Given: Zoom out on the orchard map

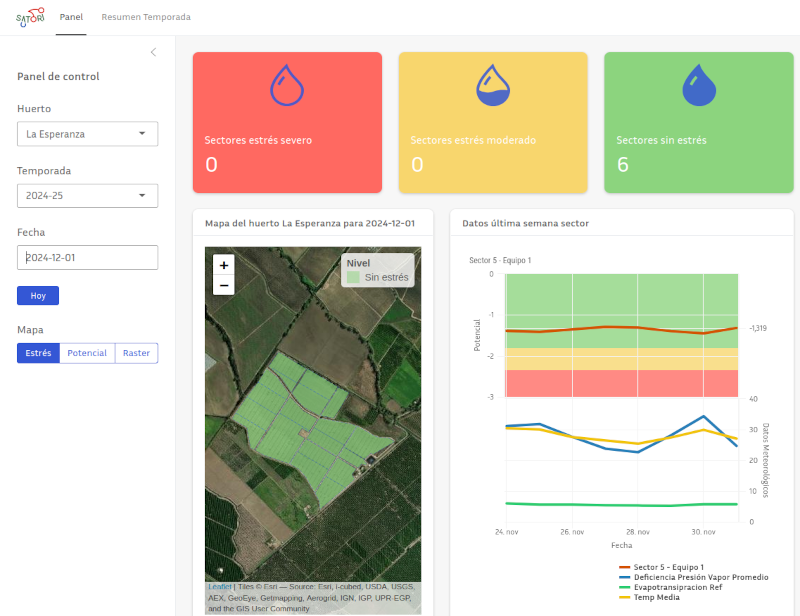Looking at the screenshot, I should click(x=224, y=286).
